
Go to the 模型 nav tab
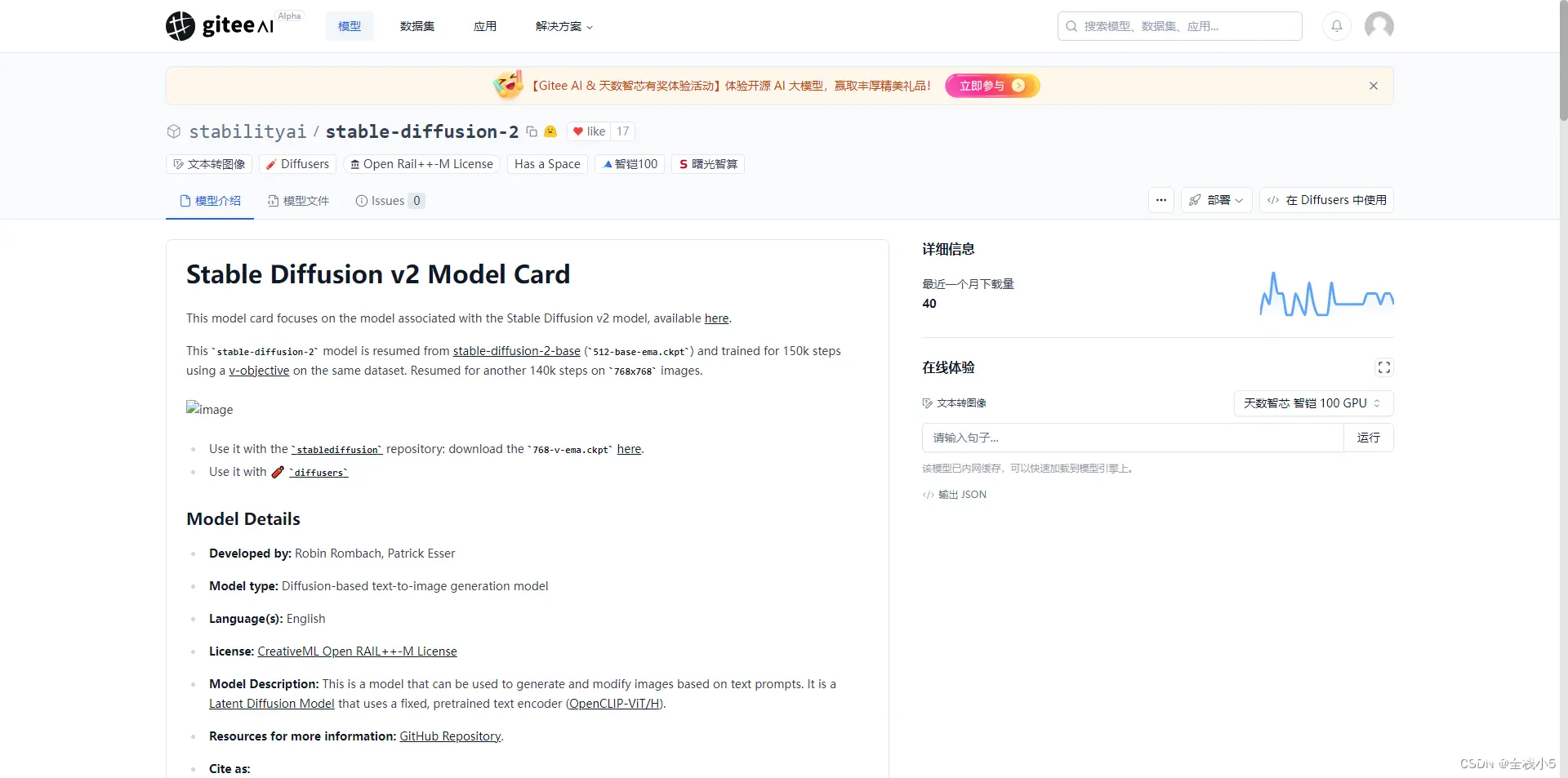(350, 26)
